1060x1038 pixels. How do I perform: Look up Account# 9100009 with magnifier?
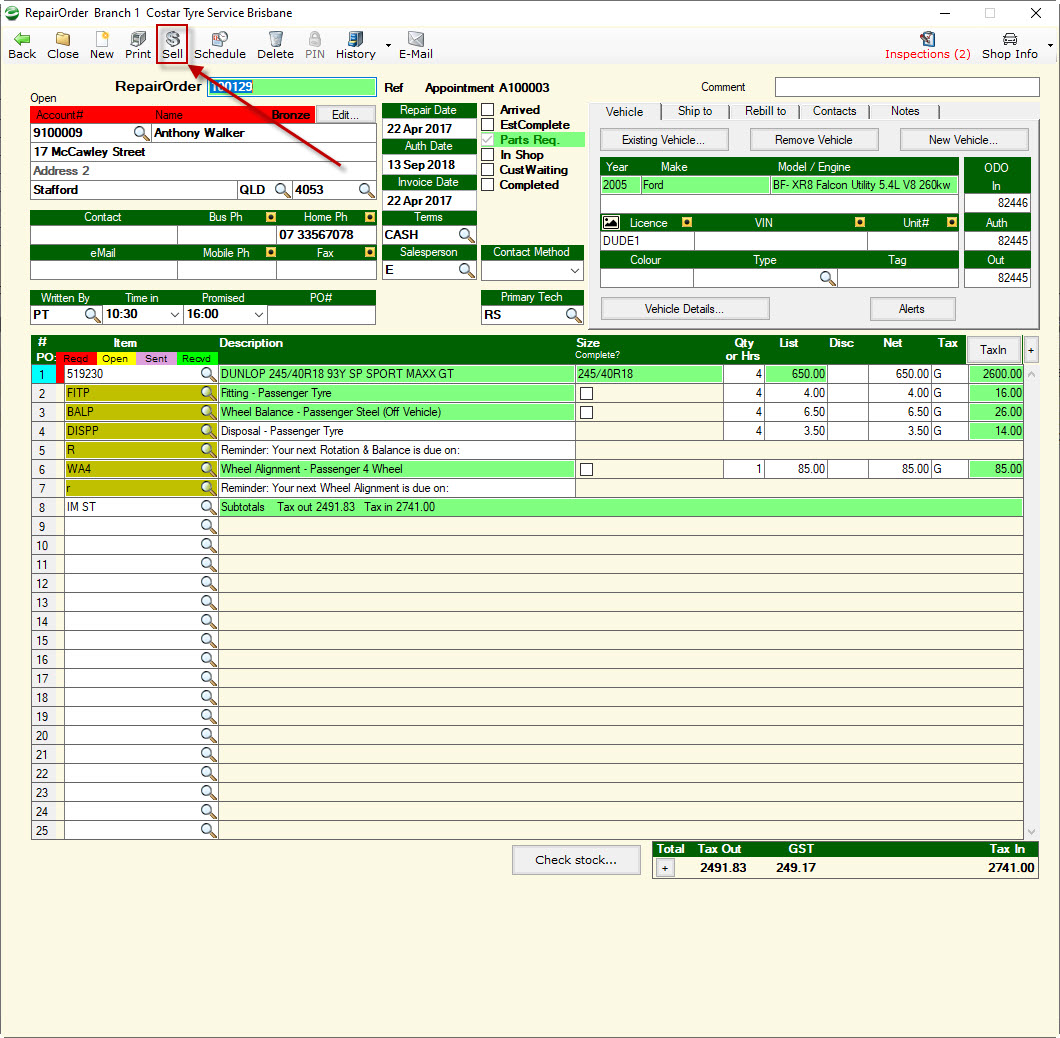[x=141, y=133]
